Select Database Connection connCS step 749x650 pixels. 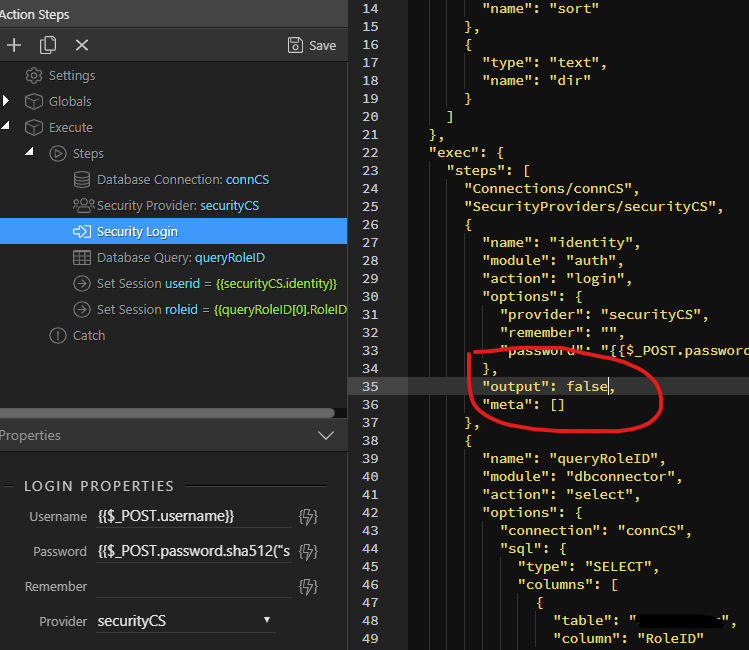183,180
